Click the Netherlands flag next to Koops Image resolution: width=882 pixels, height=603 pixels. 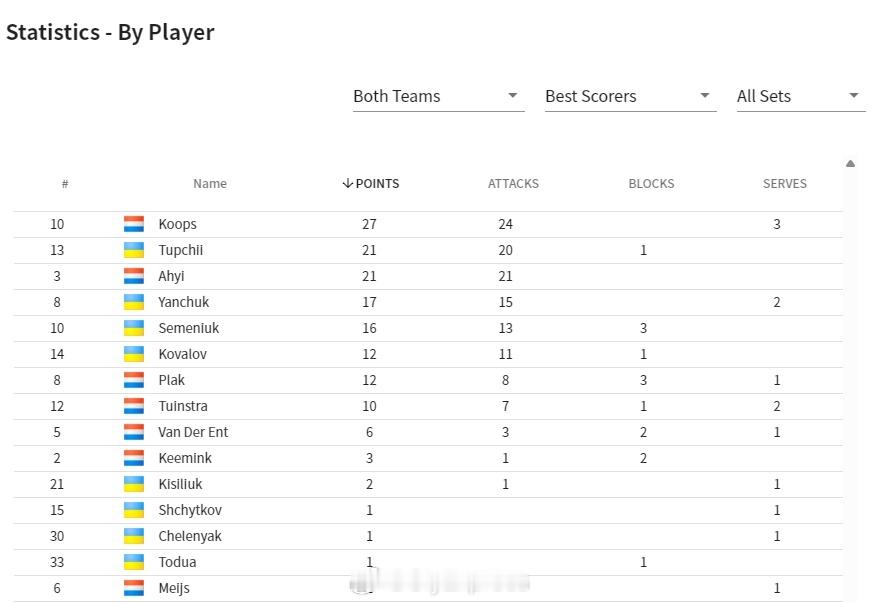[x=134, y=224]
